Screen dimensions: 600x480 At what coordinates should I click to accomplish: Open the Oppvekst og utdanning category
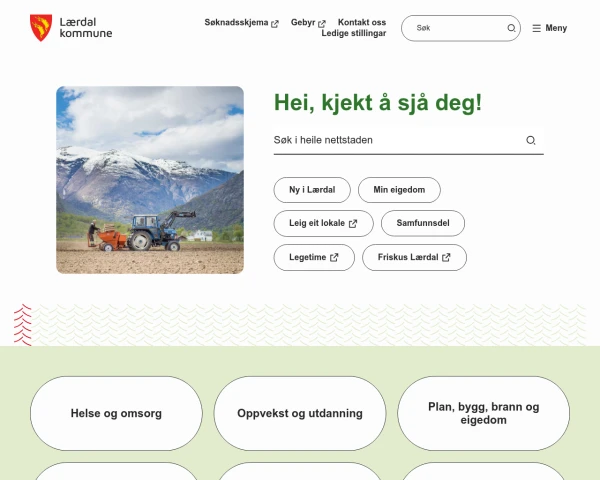click(300, 413)
